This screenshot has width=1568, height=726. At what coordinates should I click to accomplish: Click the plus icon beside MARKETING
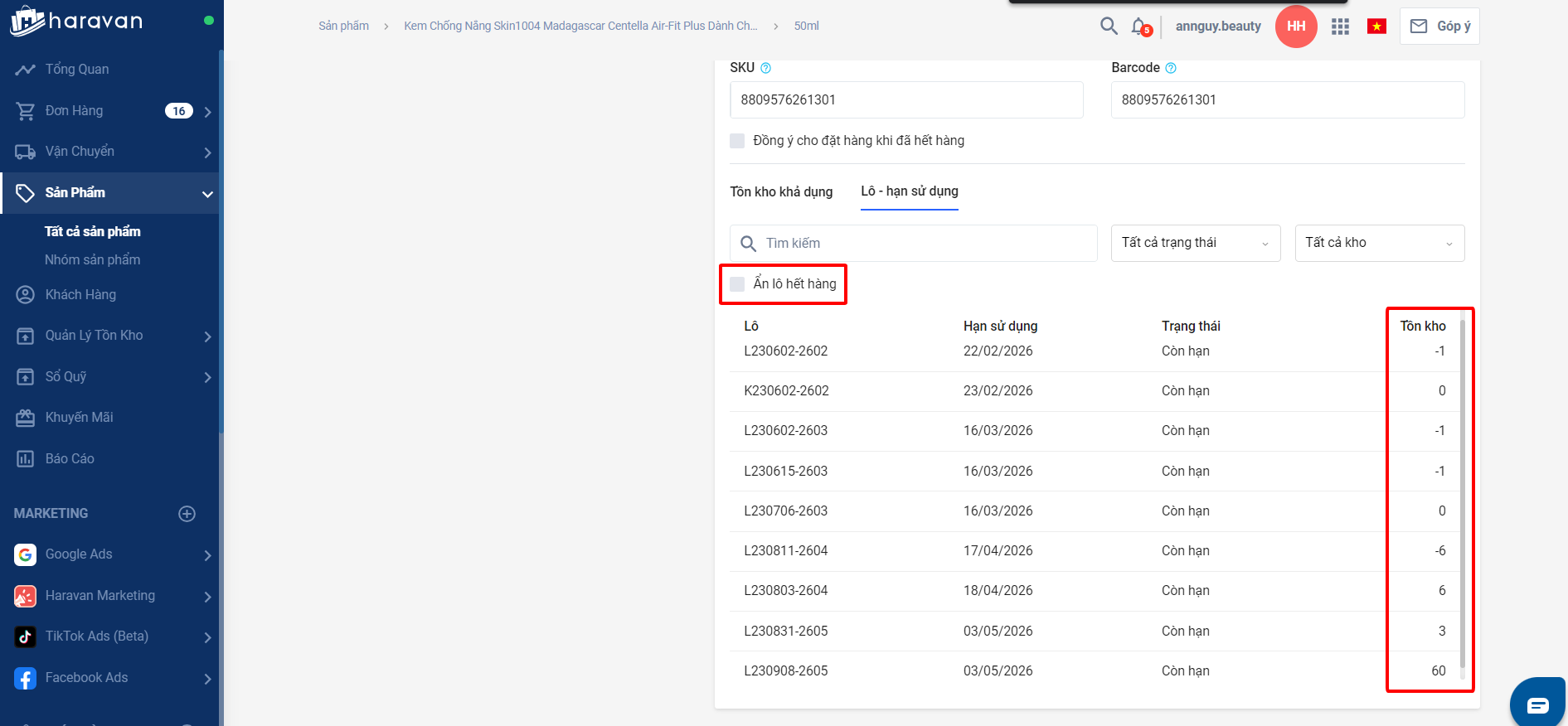(187, 514)
